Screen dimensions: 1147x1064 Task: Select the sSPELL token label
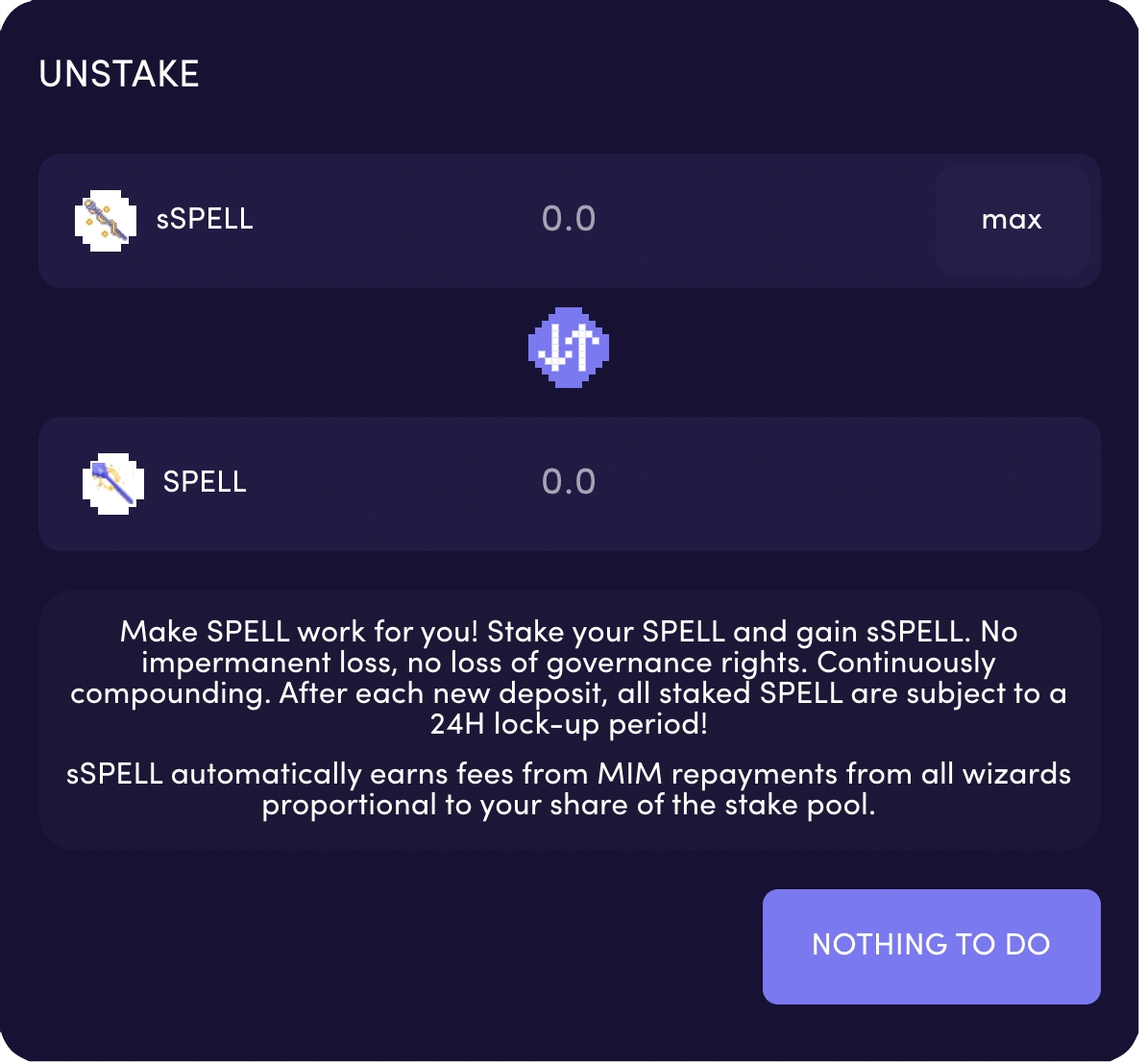[205, 219]
